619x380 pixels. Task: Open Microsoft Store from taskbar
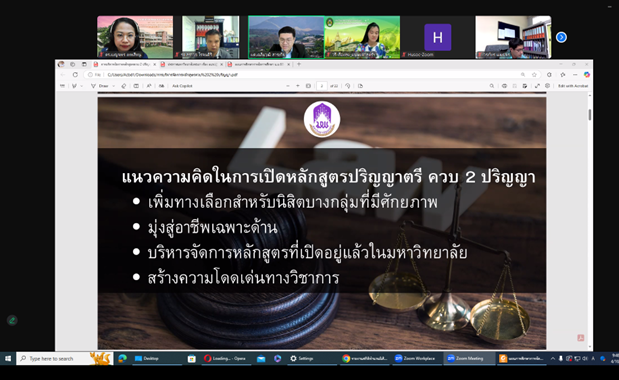pos(191,358)
